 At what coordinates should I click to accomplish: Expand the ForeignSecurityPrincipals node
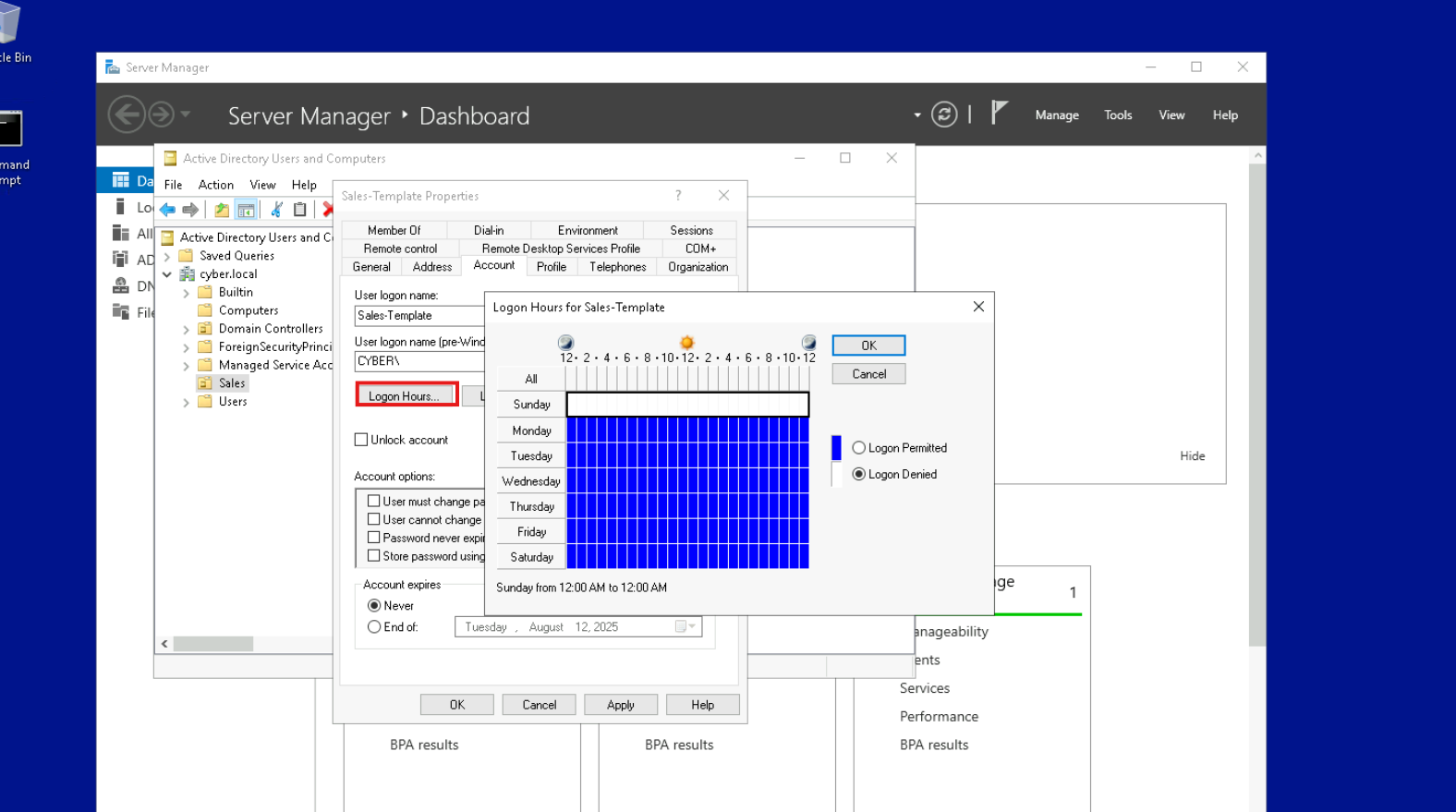tap(186, 348)
